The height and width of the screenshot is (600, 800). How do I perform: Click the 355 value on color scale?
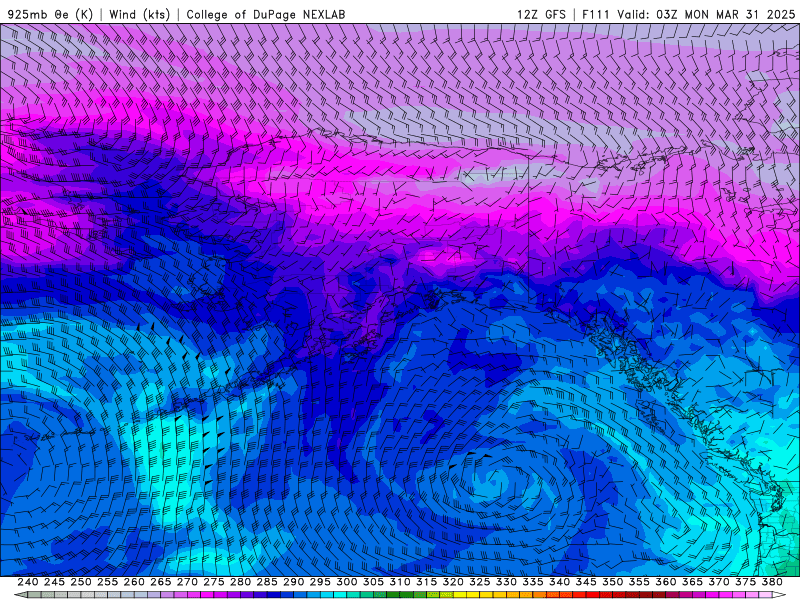[x=639, y=582]
